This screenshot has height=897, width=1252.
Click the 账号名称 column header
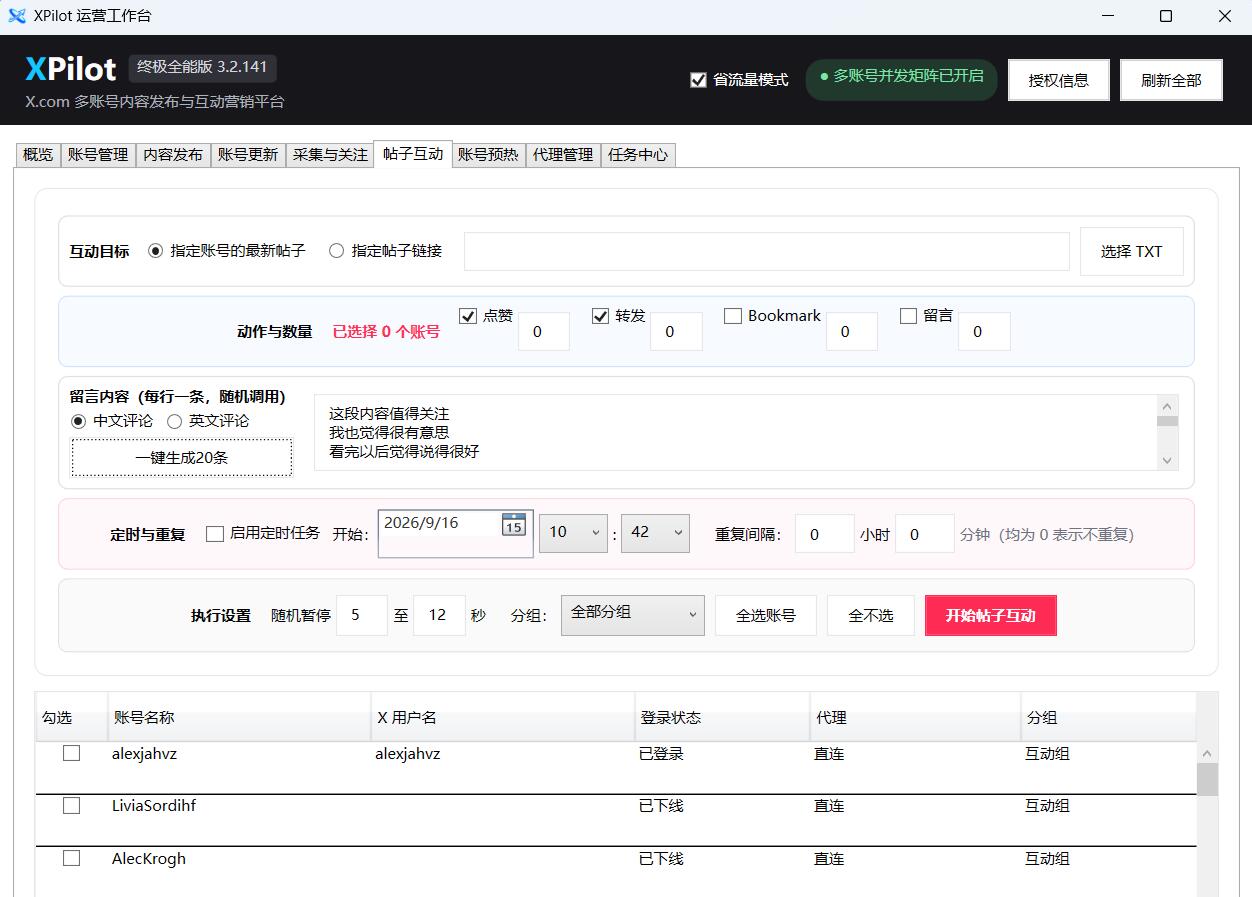(239, 717)
